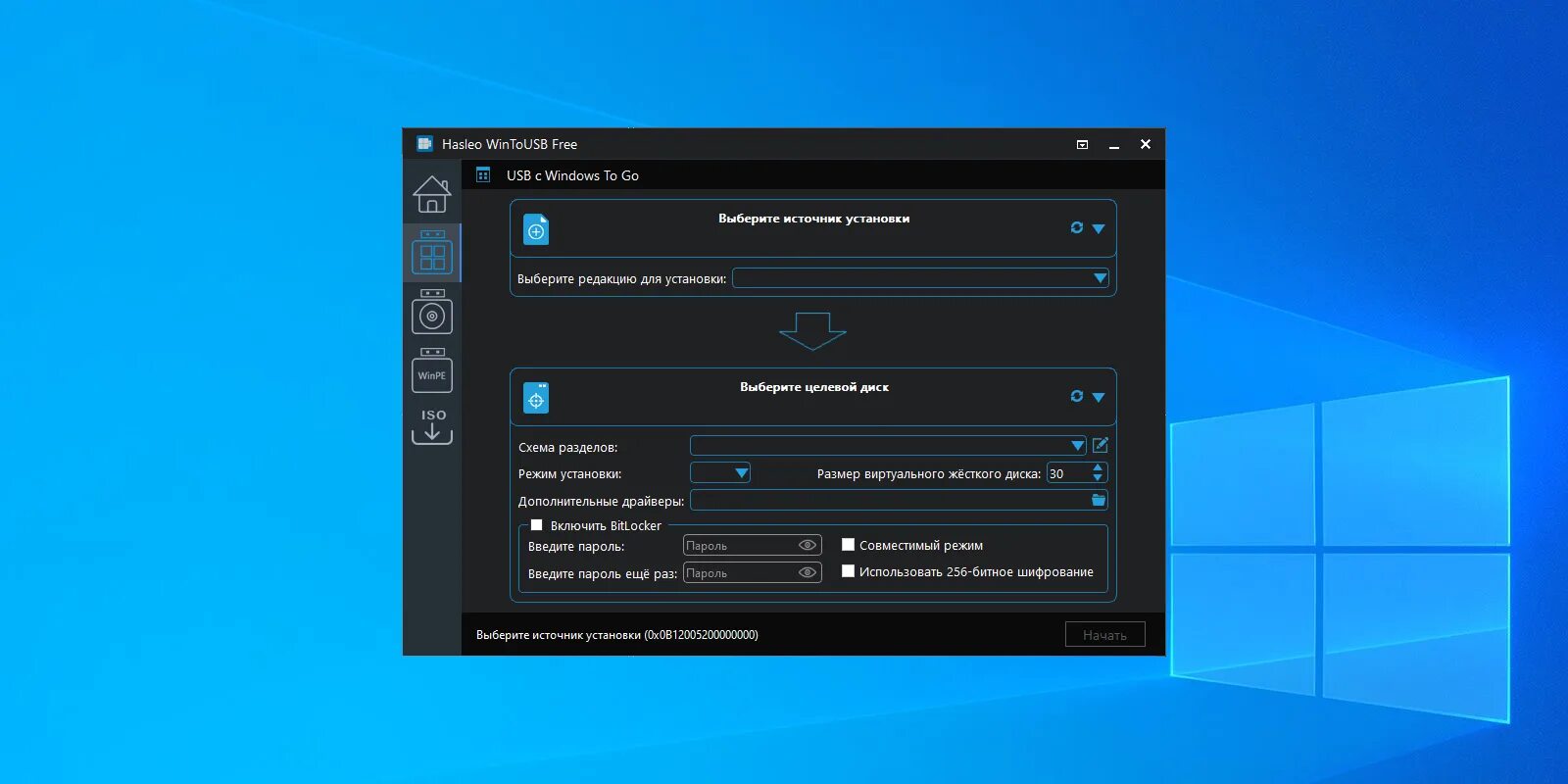Select the Windows To Go USB sidebar icon

pos(432,253)
